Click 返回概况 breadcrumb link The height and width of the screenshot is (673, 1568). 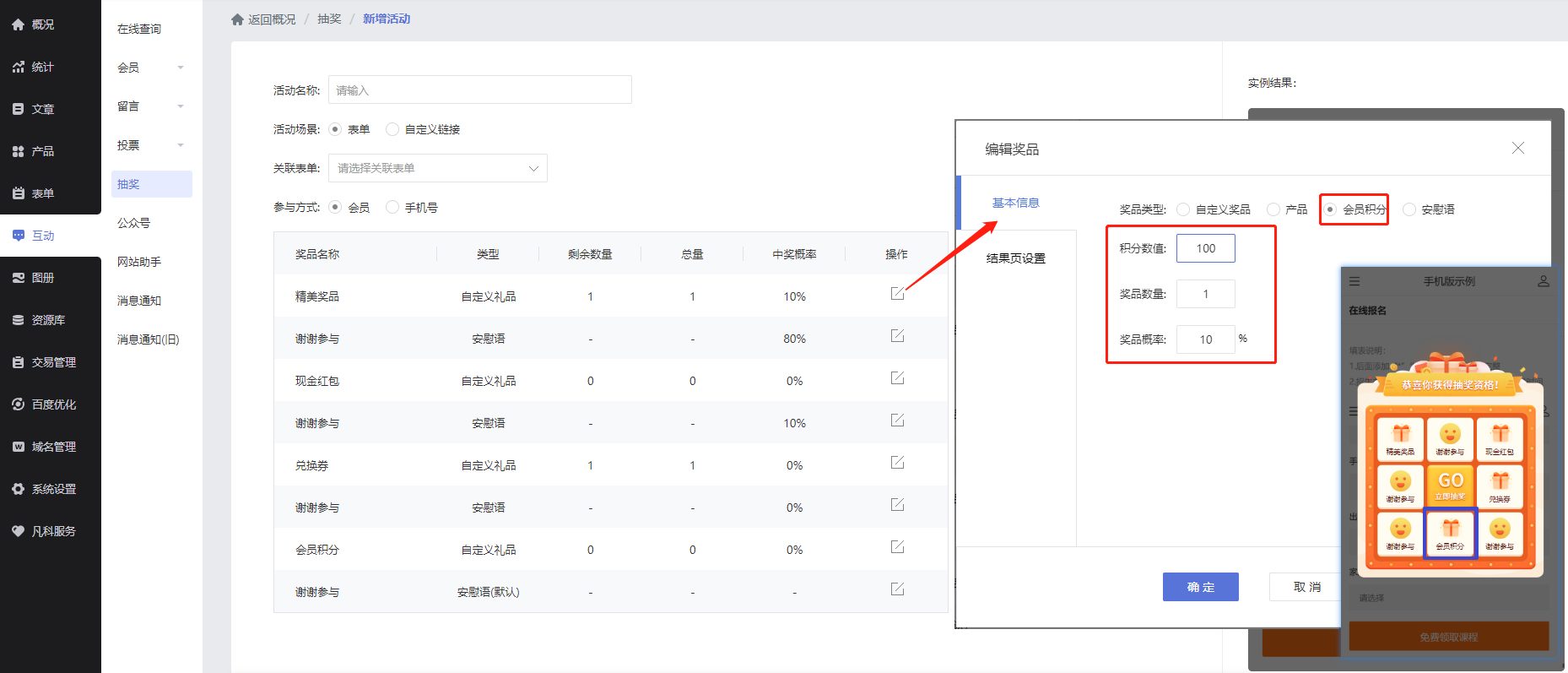(272, 19)
